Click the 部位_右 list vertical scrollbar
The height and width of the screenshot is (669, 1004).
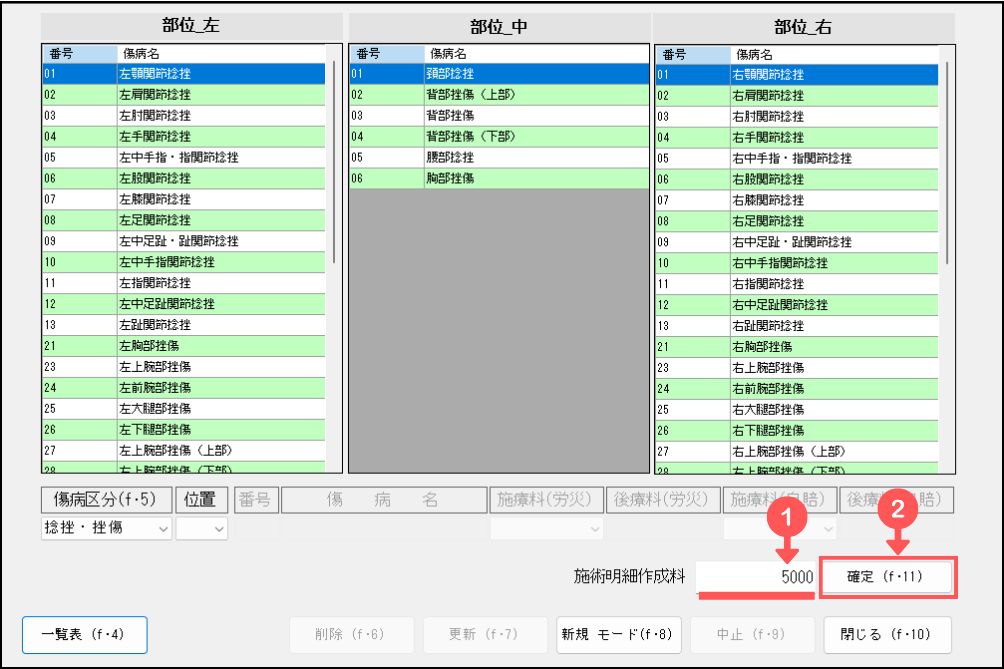click(947, 160)
